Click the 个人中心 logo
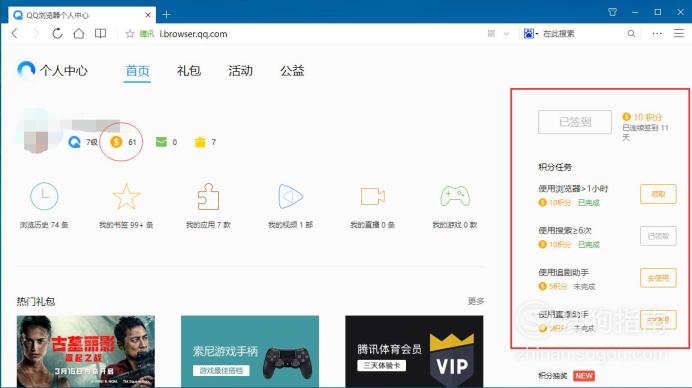This screenshot has height=388, width=692. [x=53, y=70]
